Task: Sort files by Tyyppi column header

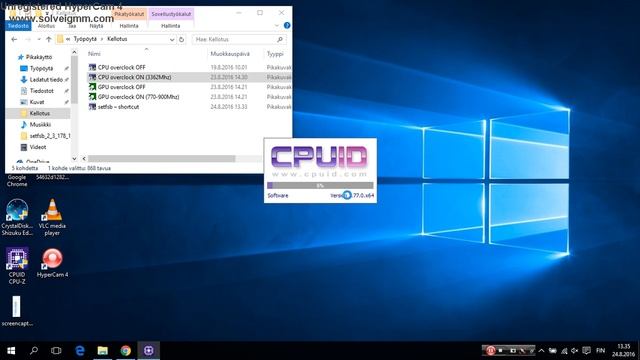Action: [x=275, y=54]
